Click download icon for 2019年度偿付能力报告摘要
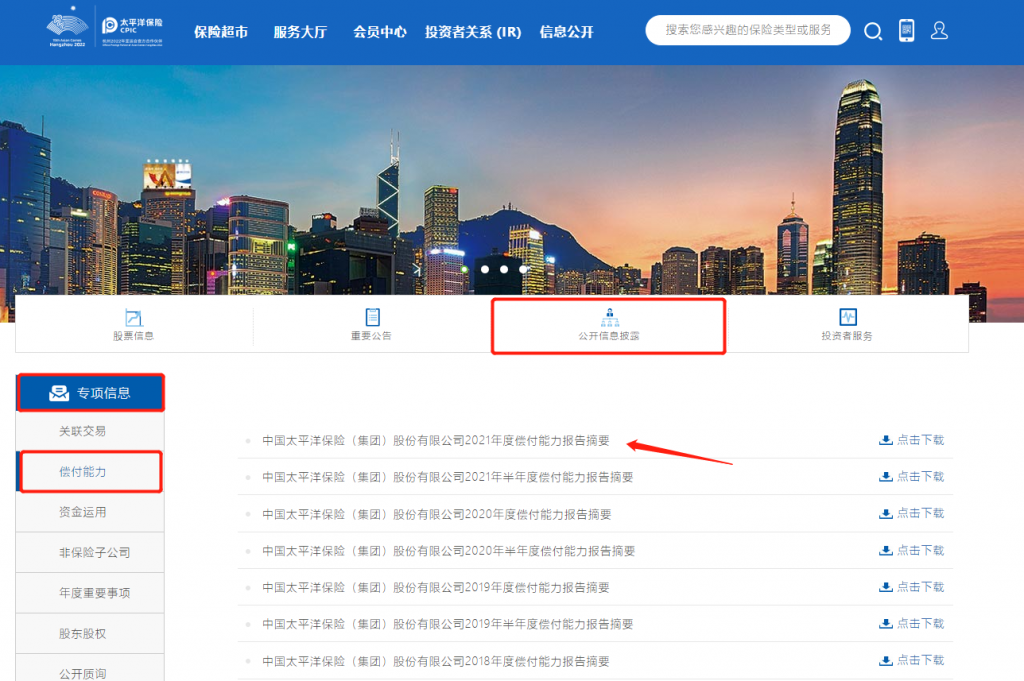Screen dimensions: 1024x681 pyautogui.click(x=886, y=587)
